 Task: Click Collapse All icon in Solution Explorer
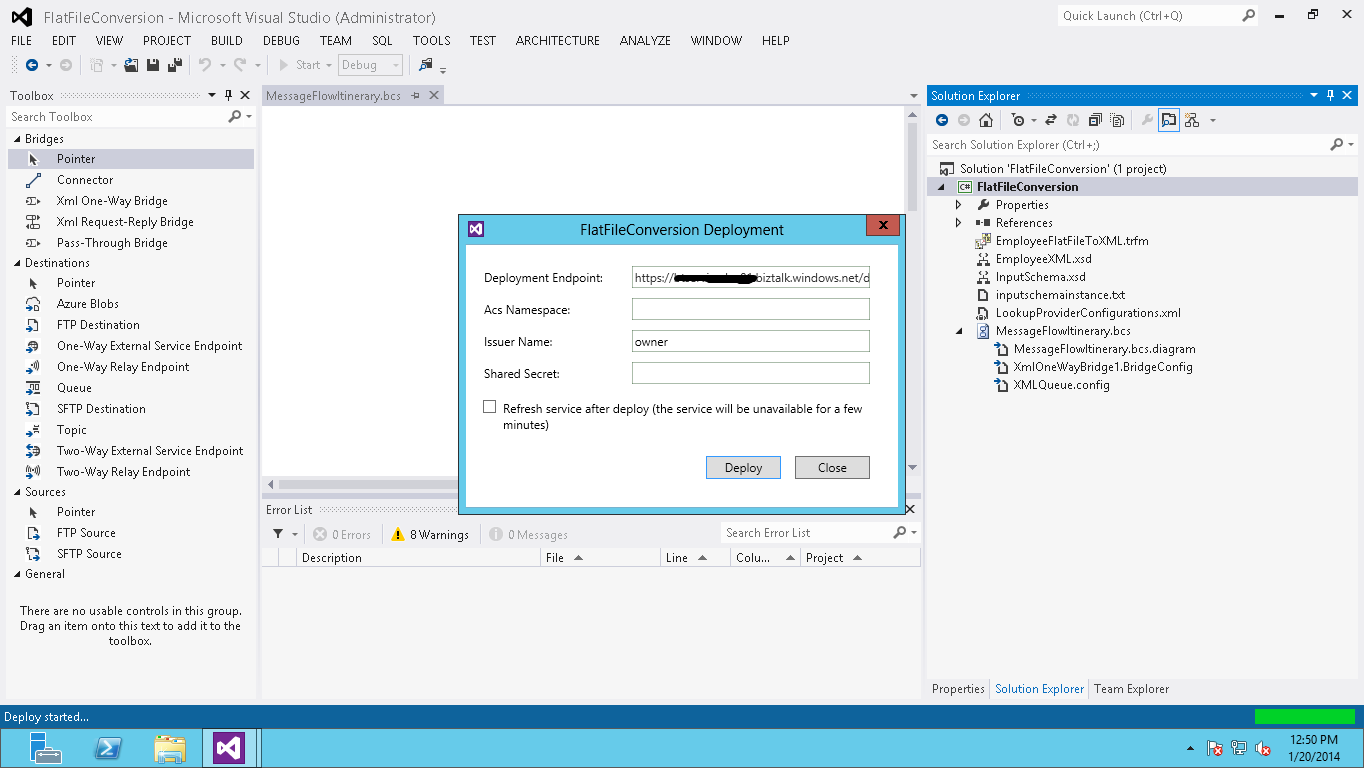tap(1095, 120)
